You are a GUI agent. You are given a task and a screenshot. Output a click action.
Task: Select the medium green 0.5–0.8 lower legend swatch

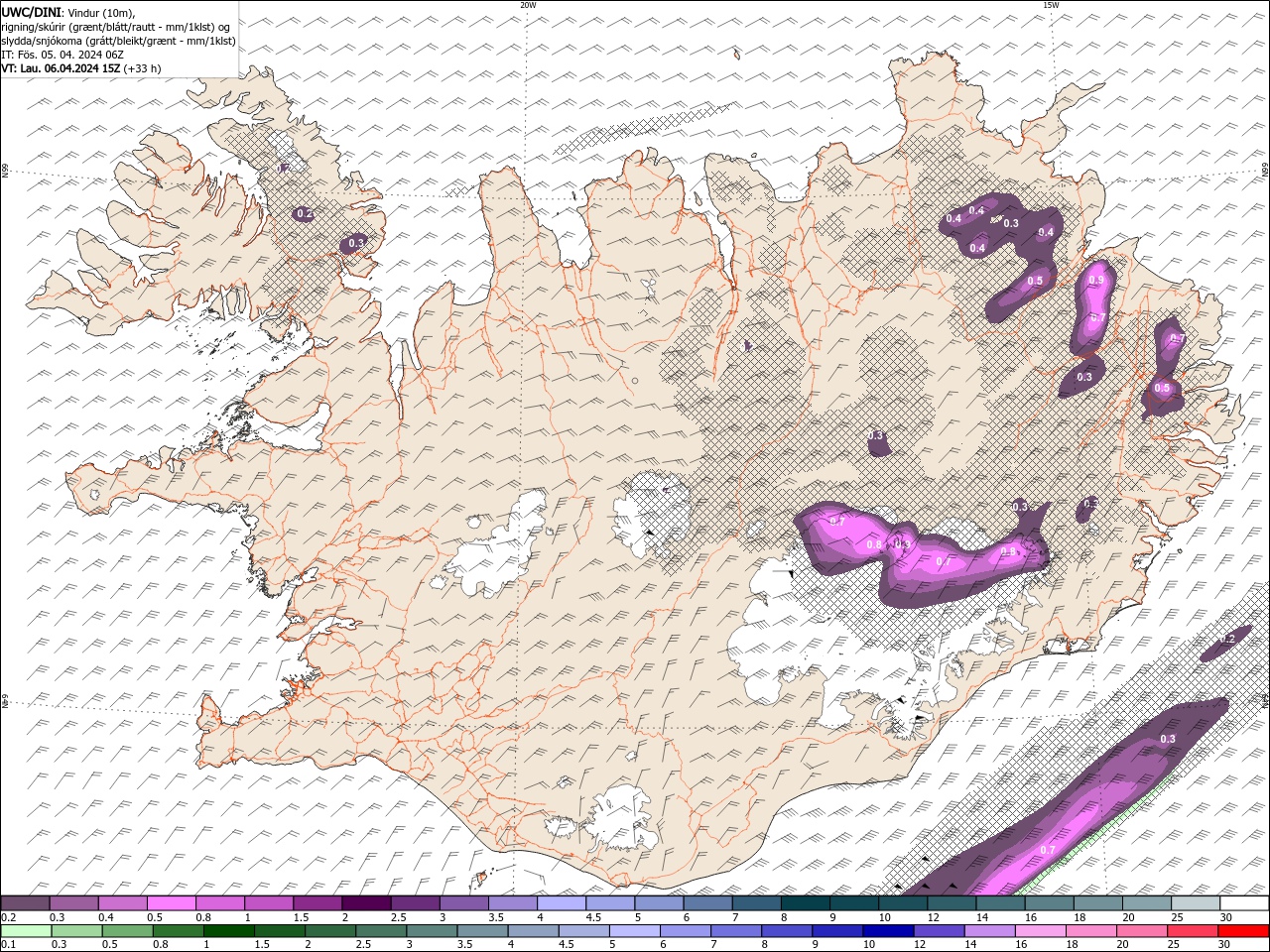pyautogui.click(x=128, y=931)
